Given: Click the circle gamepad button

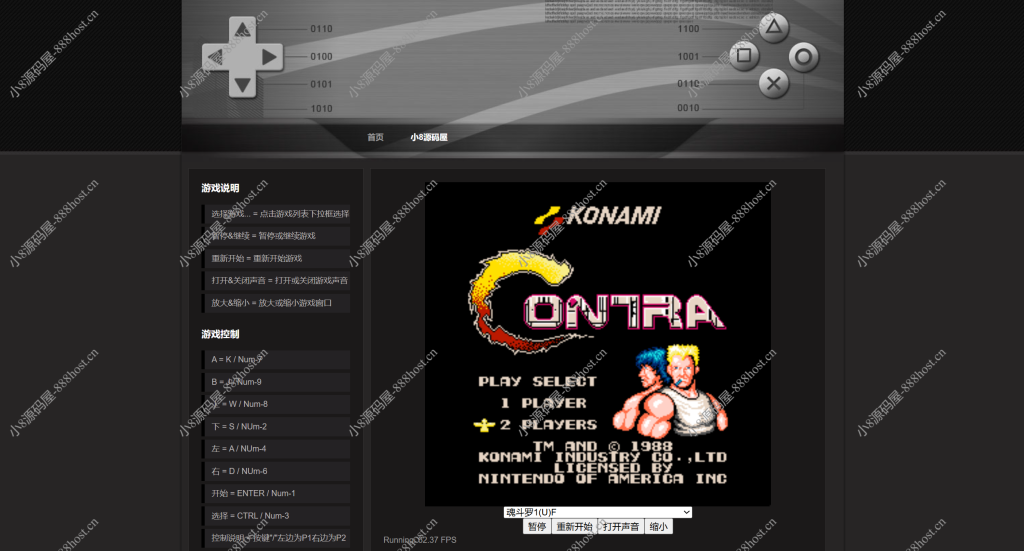Looking at the screenshot, I should click(803, 57).
